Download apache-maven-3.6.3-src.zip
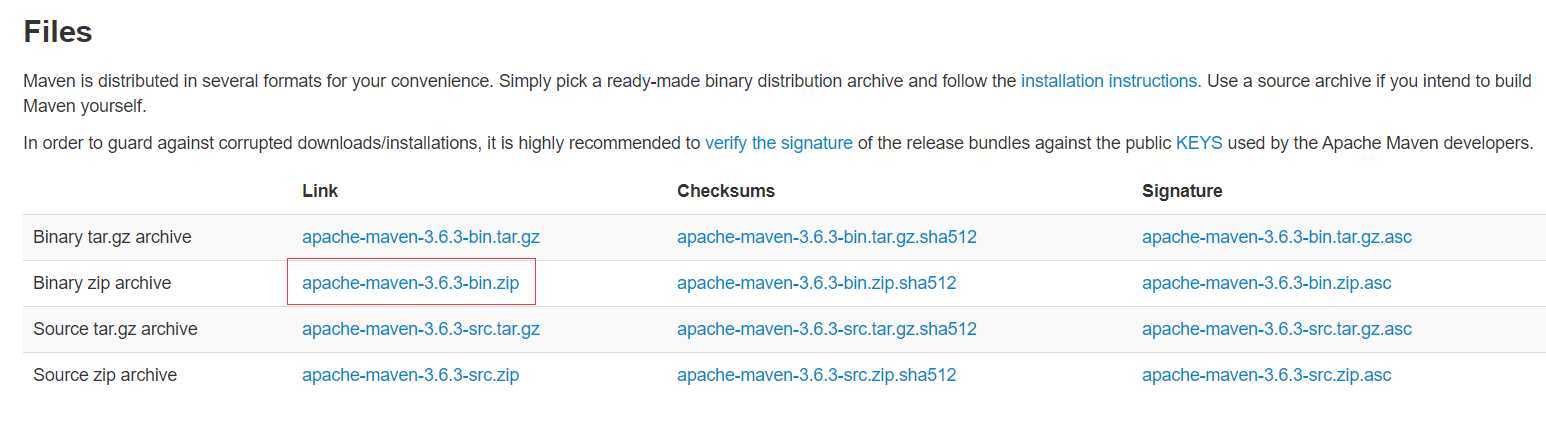This screenshot has width=1546, height=421. click(410, 375)
